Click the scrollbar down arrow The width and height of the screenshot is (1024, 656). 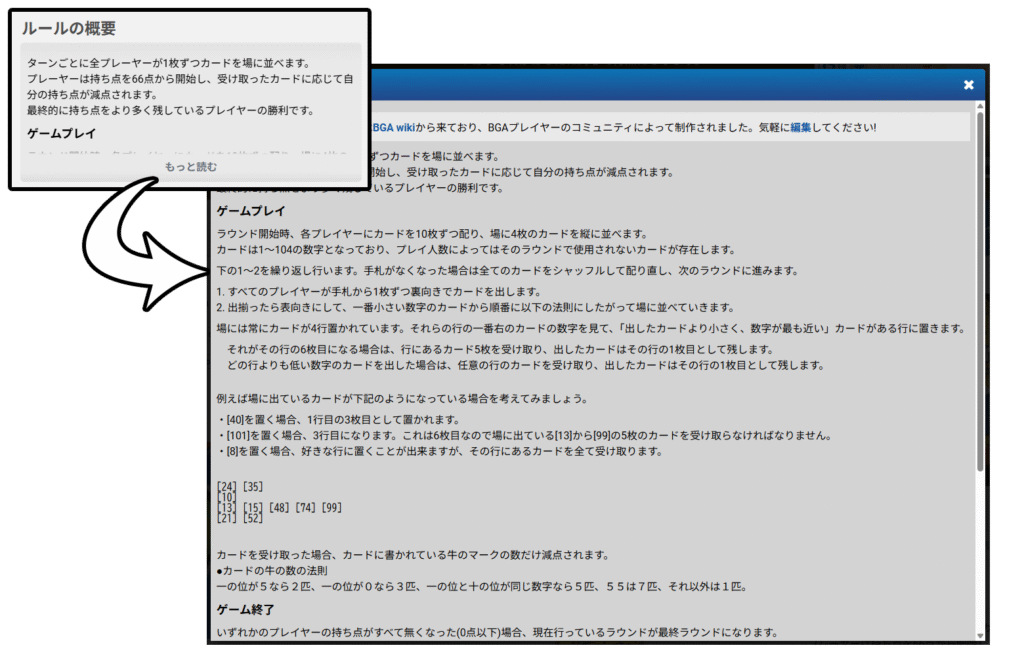point(980,634)
